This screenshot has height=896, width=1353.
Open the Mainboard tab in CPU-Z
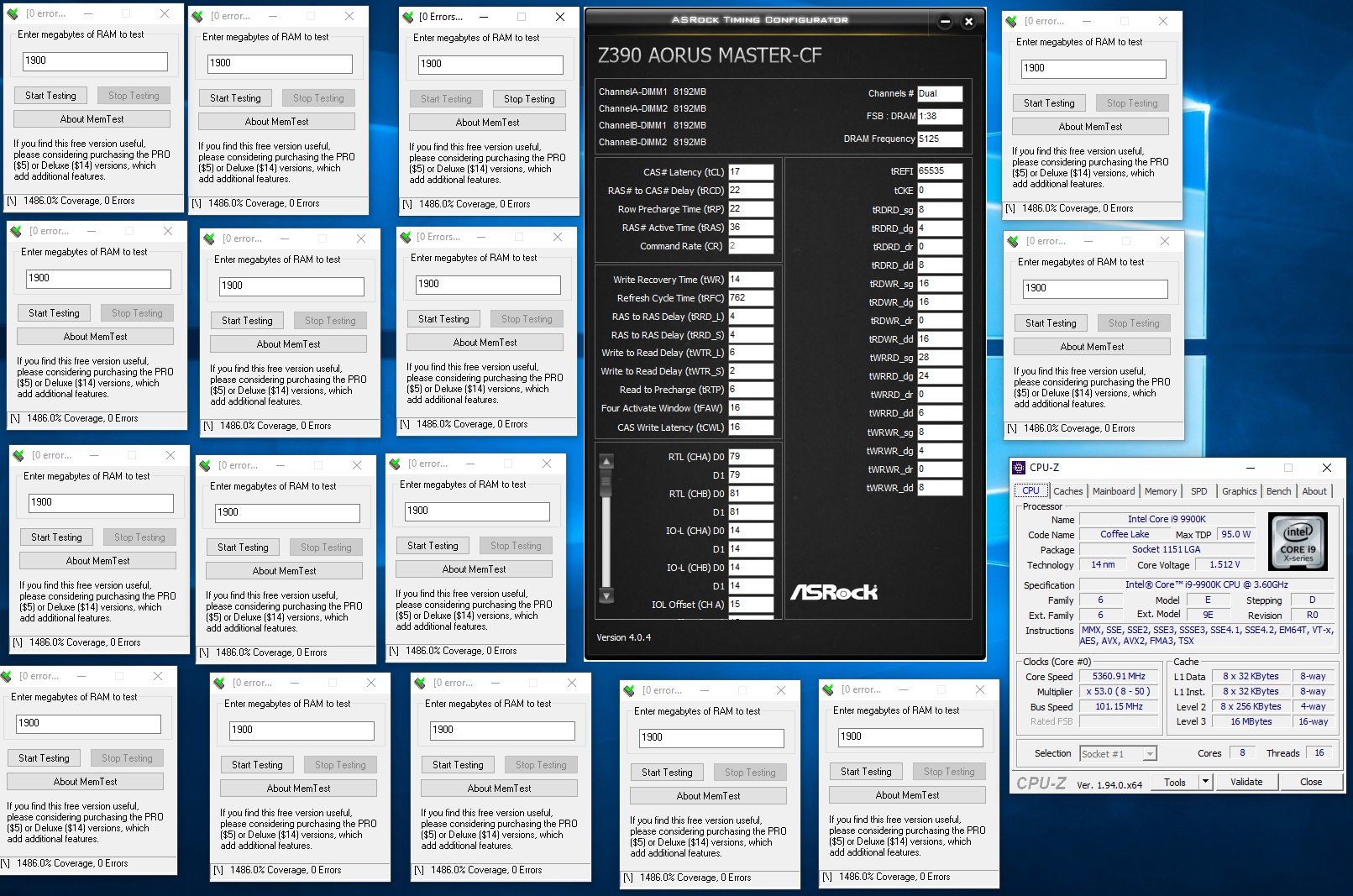(1113, 491)
